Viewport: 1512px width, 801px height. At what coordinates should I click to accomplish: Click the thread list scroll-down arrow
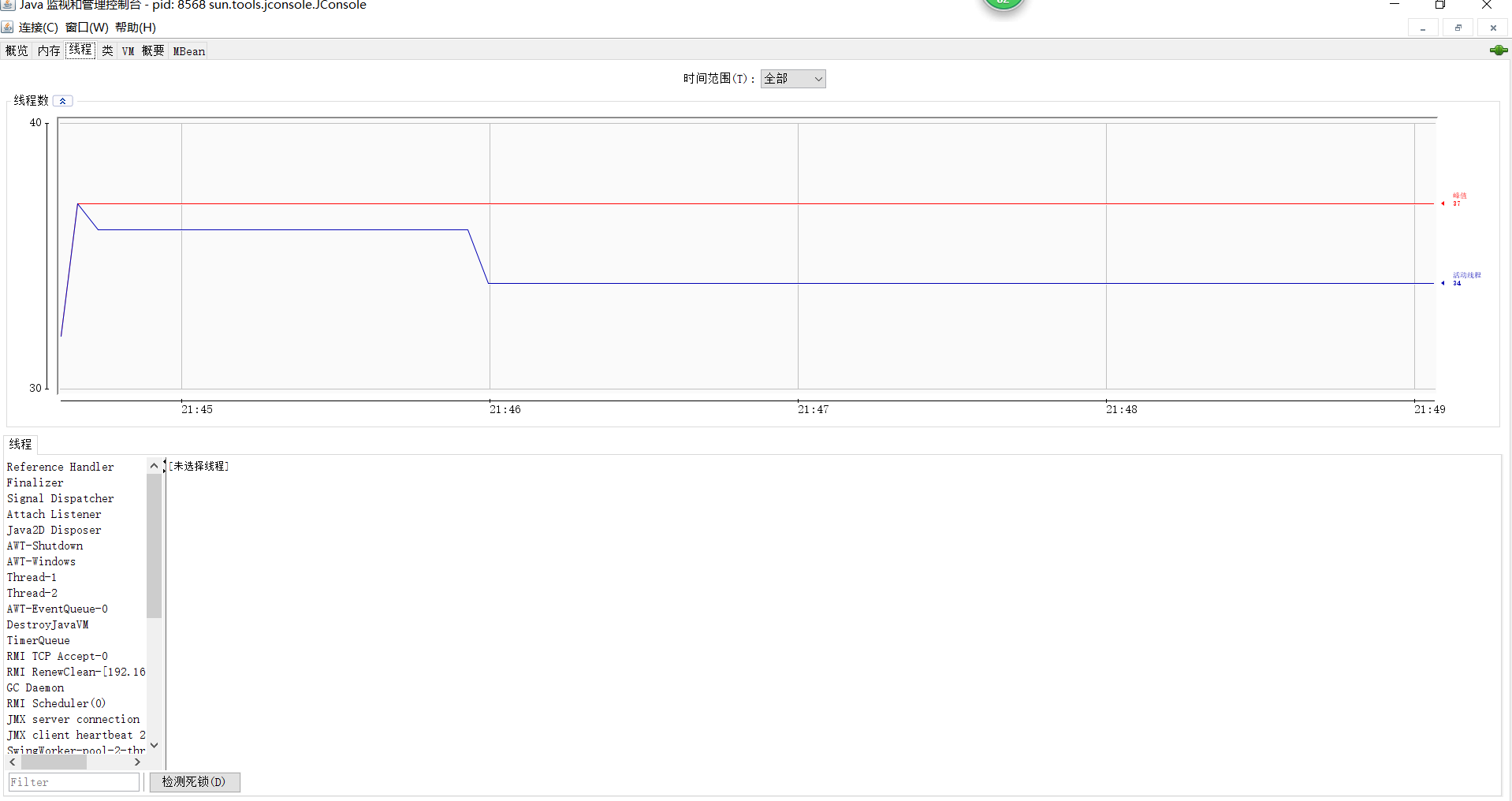pos(155,745)
